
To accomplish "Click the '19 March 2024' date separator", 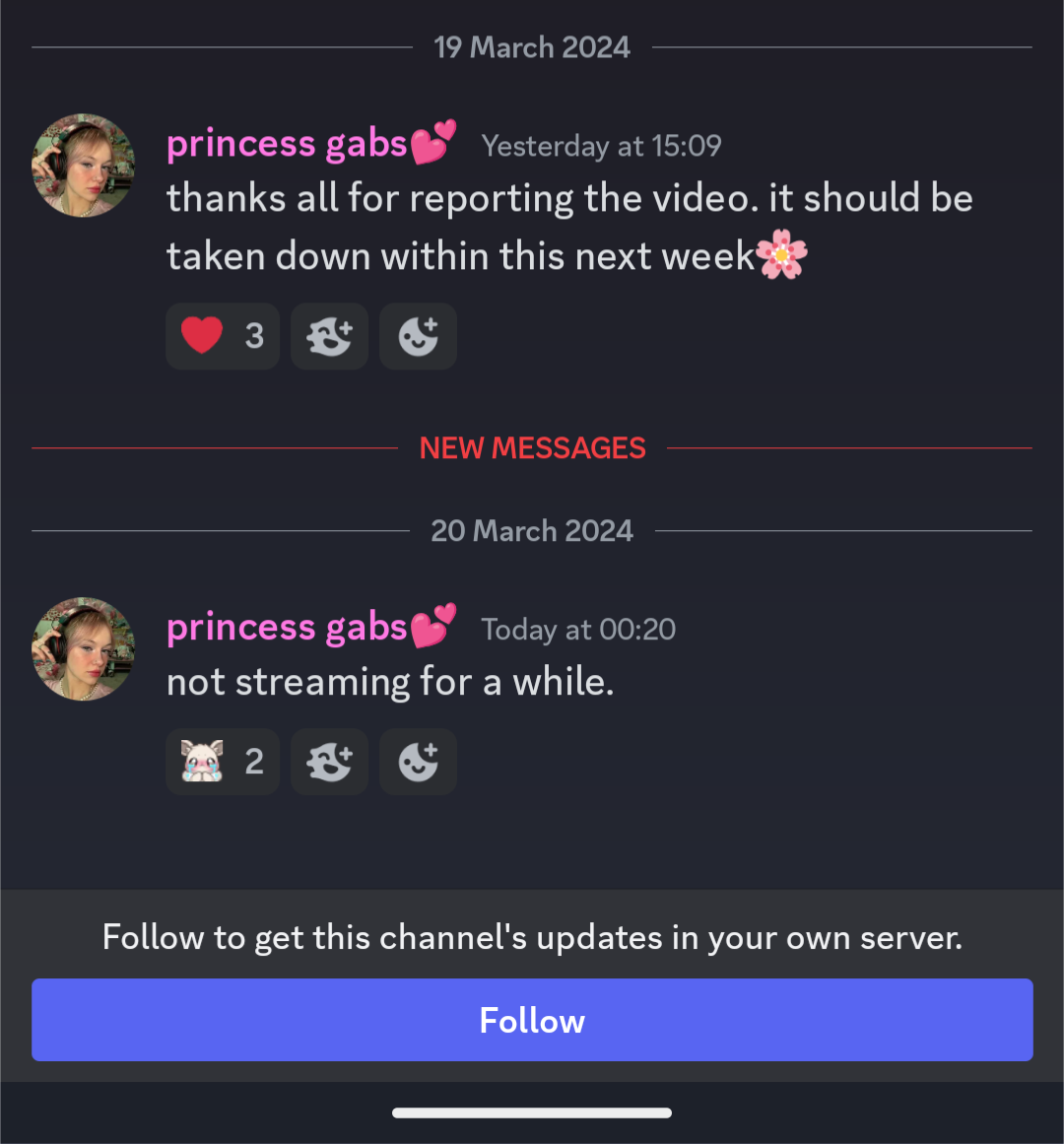I will point(532,47).
